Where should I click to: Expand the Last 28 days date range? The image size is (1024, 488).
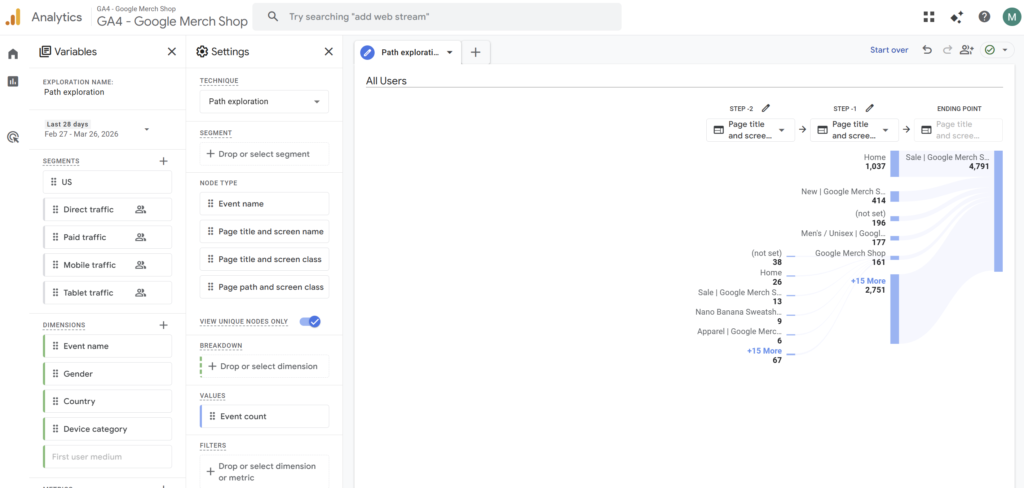[x=147, y=129]
